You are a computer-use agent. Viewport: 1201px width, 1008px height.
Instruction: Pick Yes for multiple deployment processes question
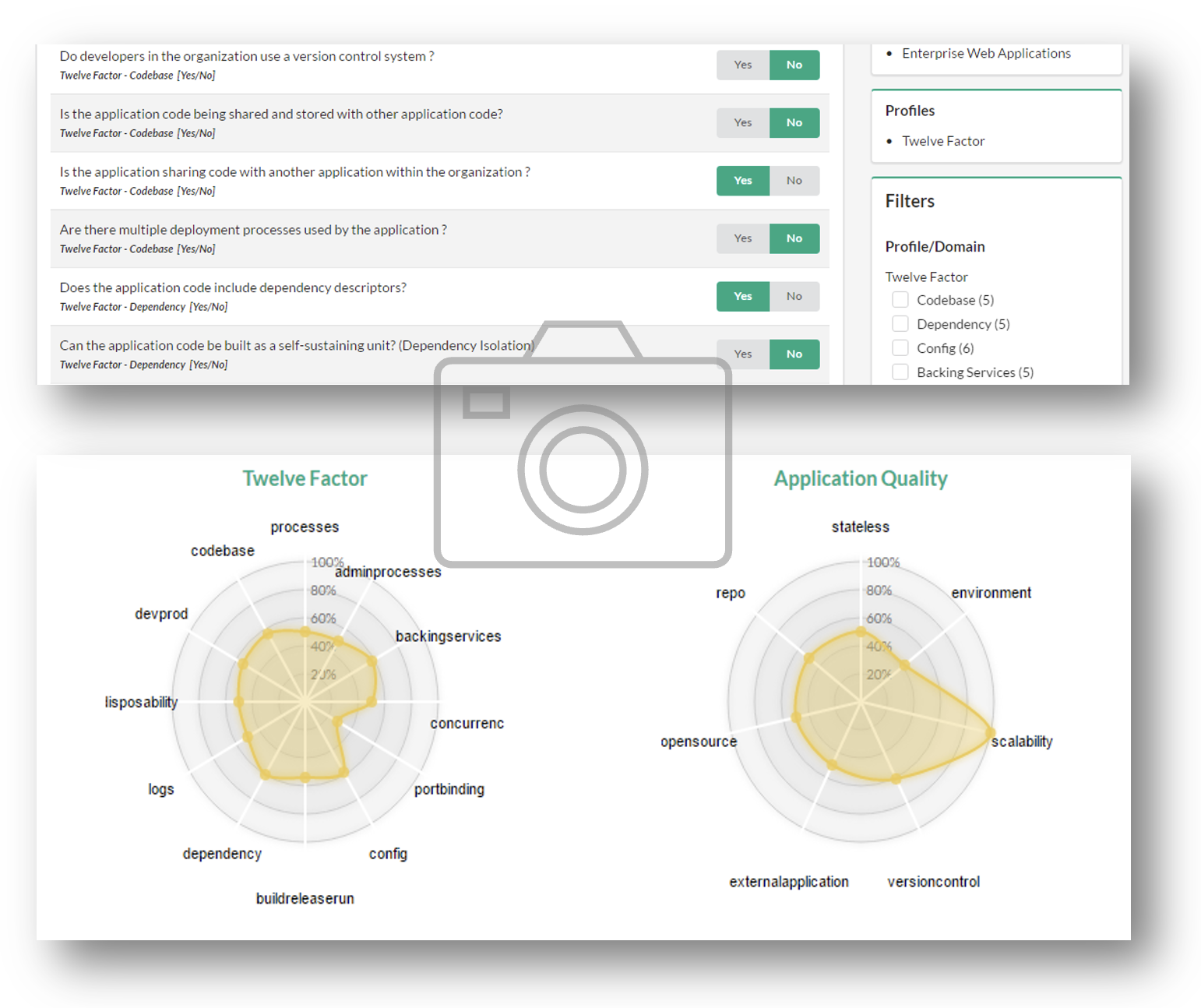click(x=743, y=238)
